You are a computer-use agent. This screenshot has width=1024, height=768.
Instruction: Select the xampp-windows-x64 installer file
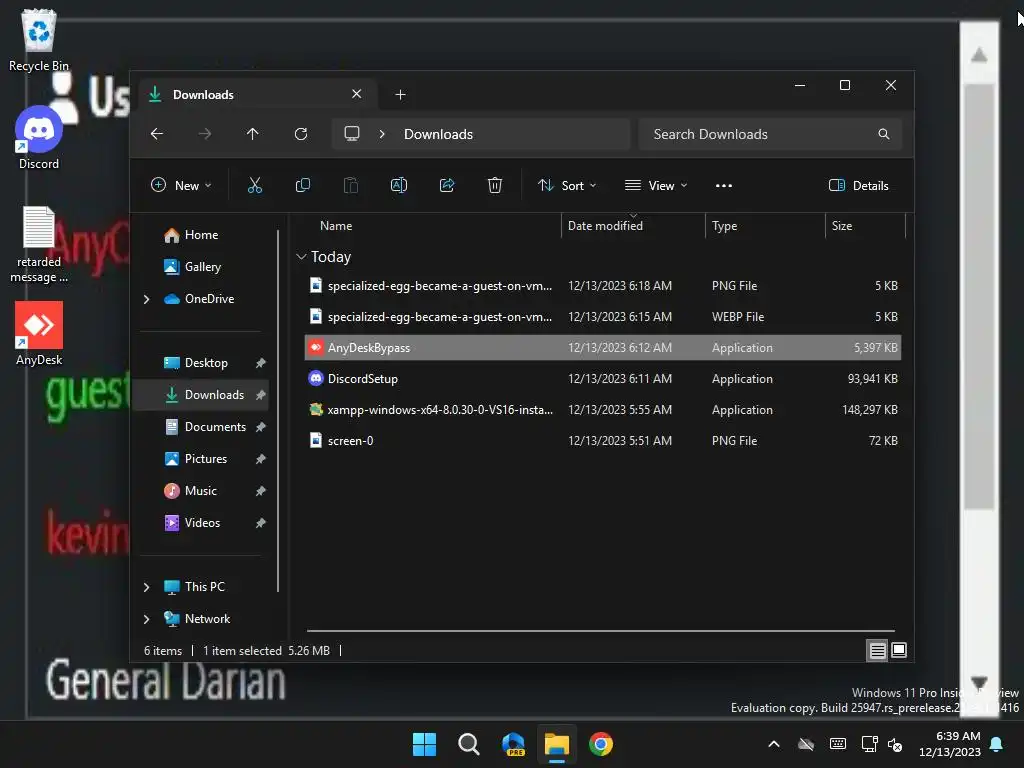click(603, 410)
